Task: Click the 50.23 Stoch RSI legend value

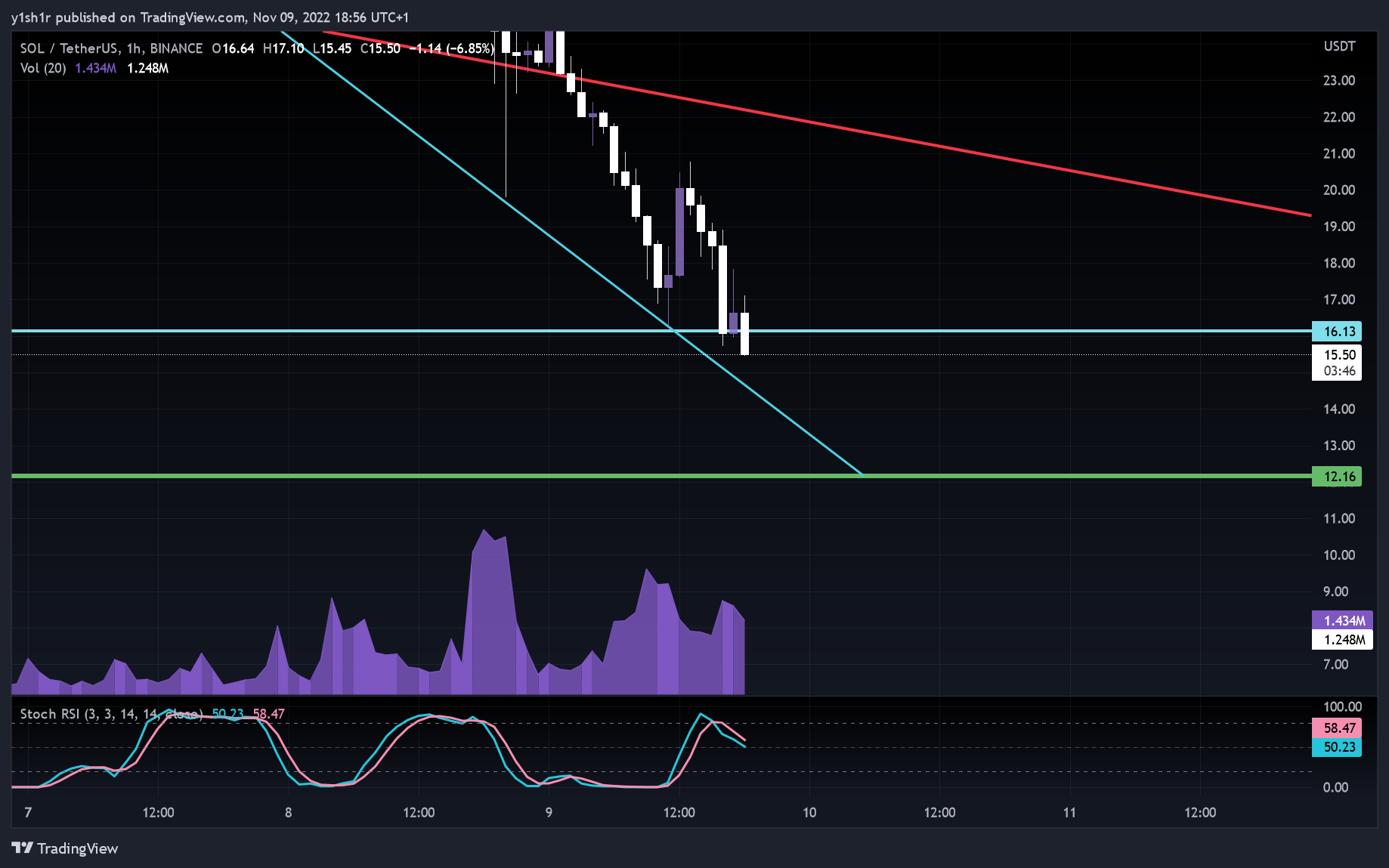Action: pyautogui.click(x=227, y=714)
